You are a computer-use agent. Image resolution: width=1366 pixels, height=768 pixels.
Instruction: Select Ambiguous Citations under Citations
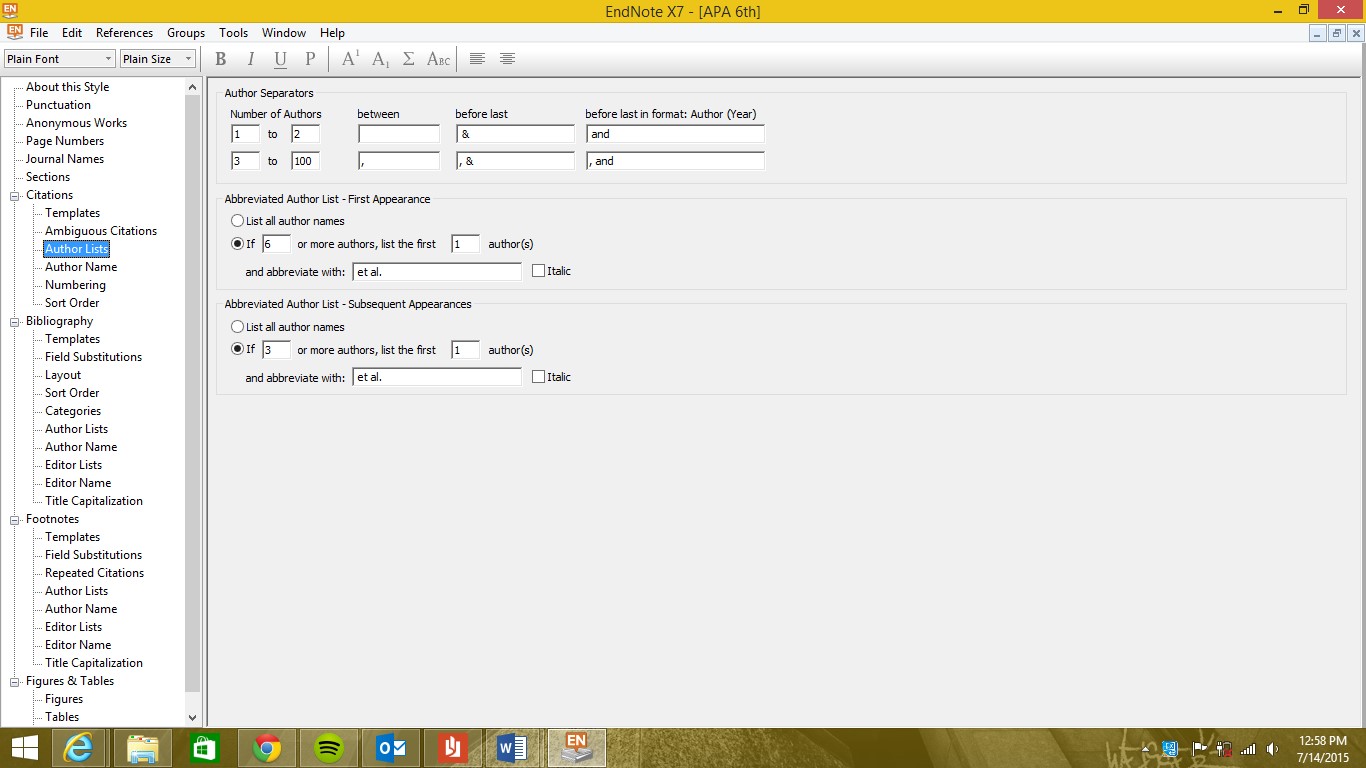(x=101, y=231)
